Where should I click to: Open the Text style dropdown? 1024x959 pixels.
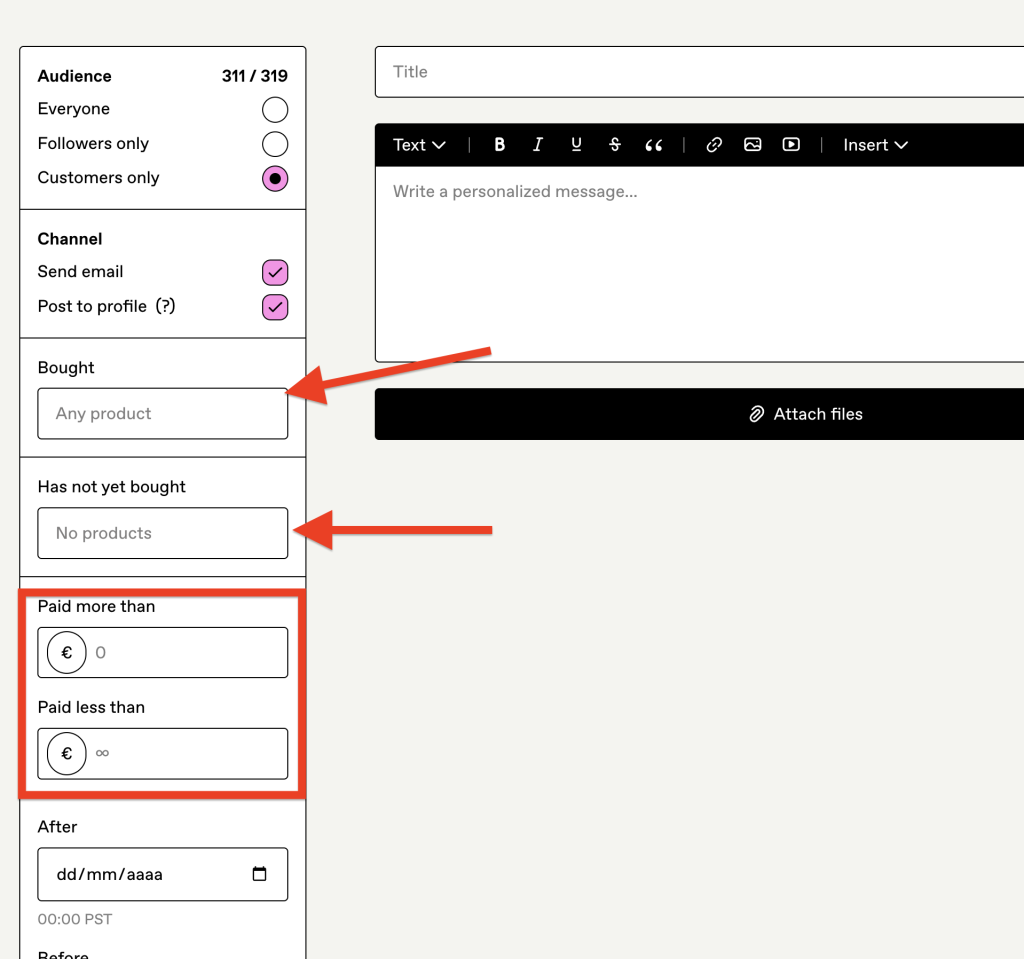click(x=419, y=145)
